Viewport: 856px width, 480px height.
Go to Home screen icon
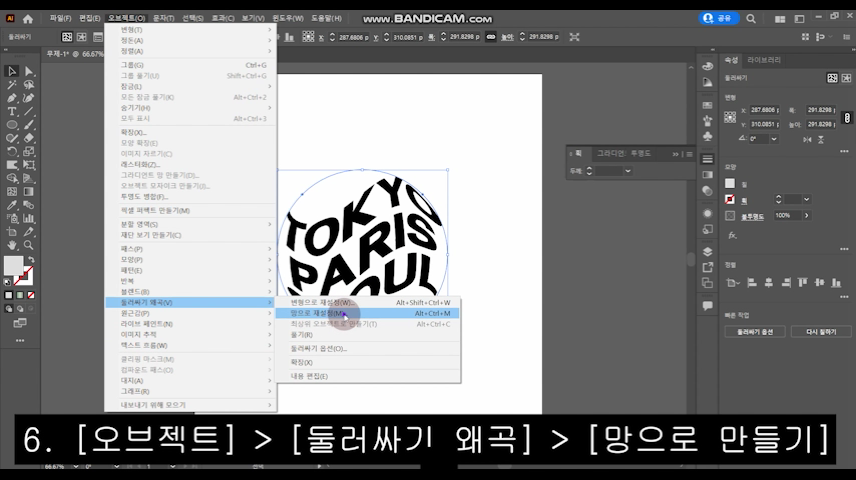click(x=28, y=19)
